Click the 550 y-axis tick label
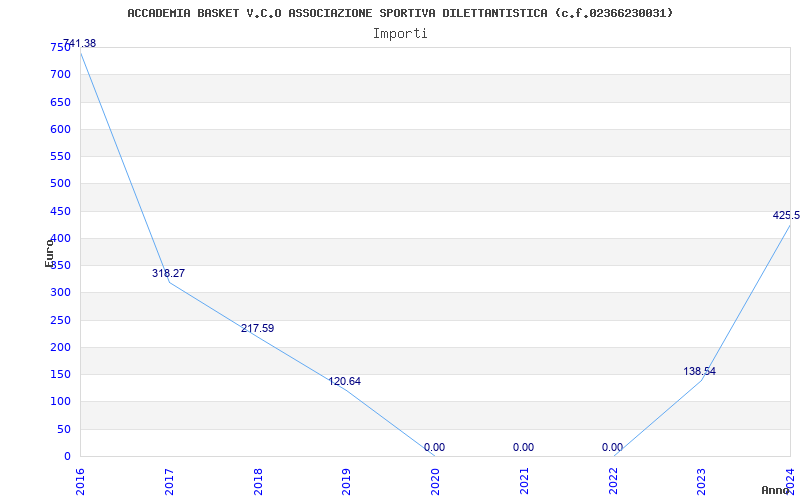 click(x=60, y=157)
